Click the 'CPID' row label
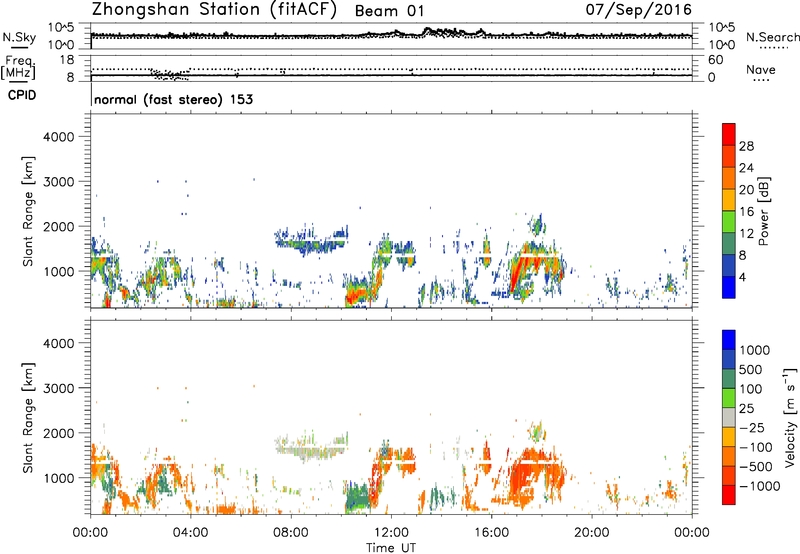The height and width of the screenshot is (554, 800). coord(22,95)
